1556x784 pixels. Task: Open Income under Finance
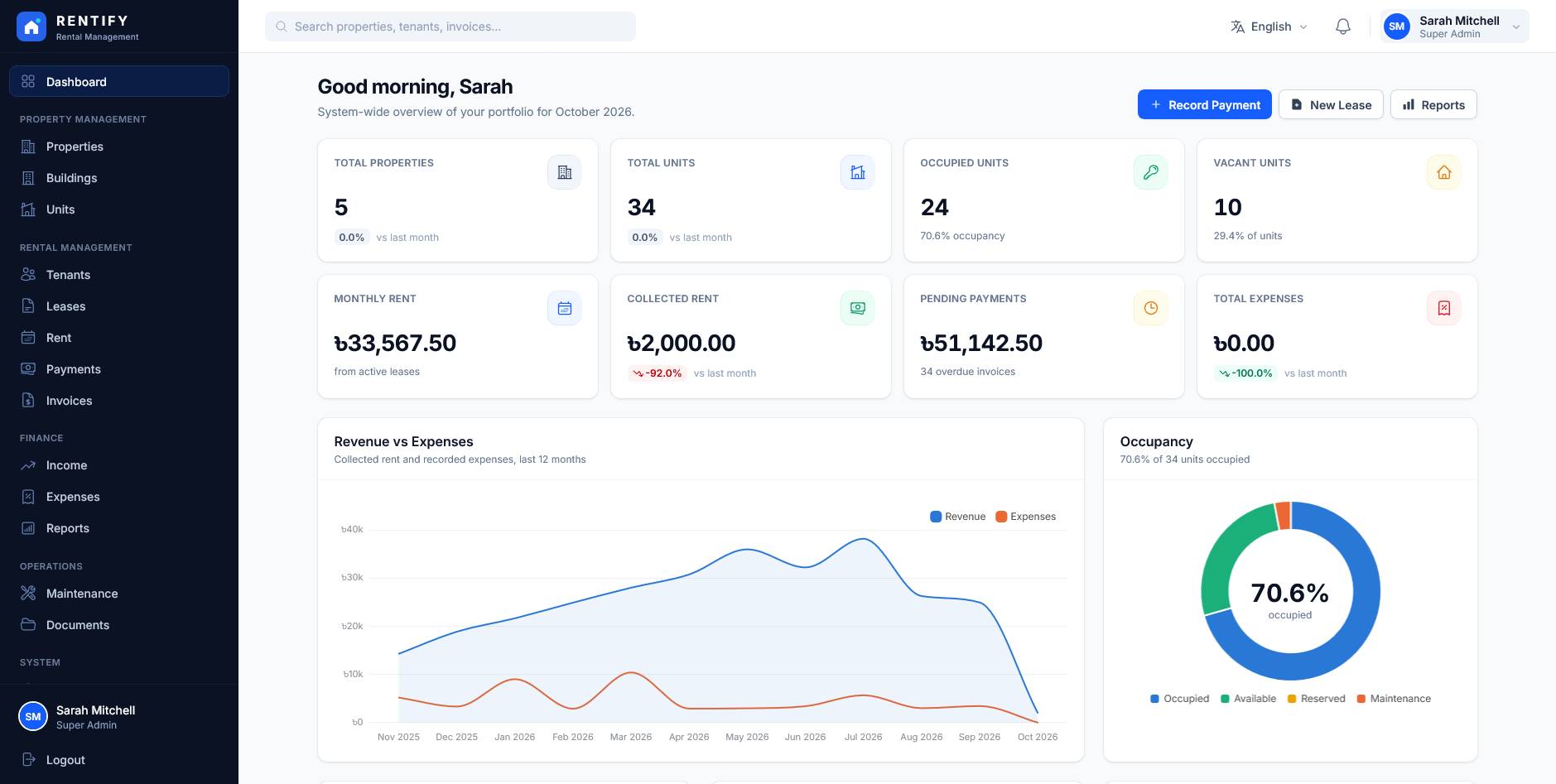coord(119,465)
